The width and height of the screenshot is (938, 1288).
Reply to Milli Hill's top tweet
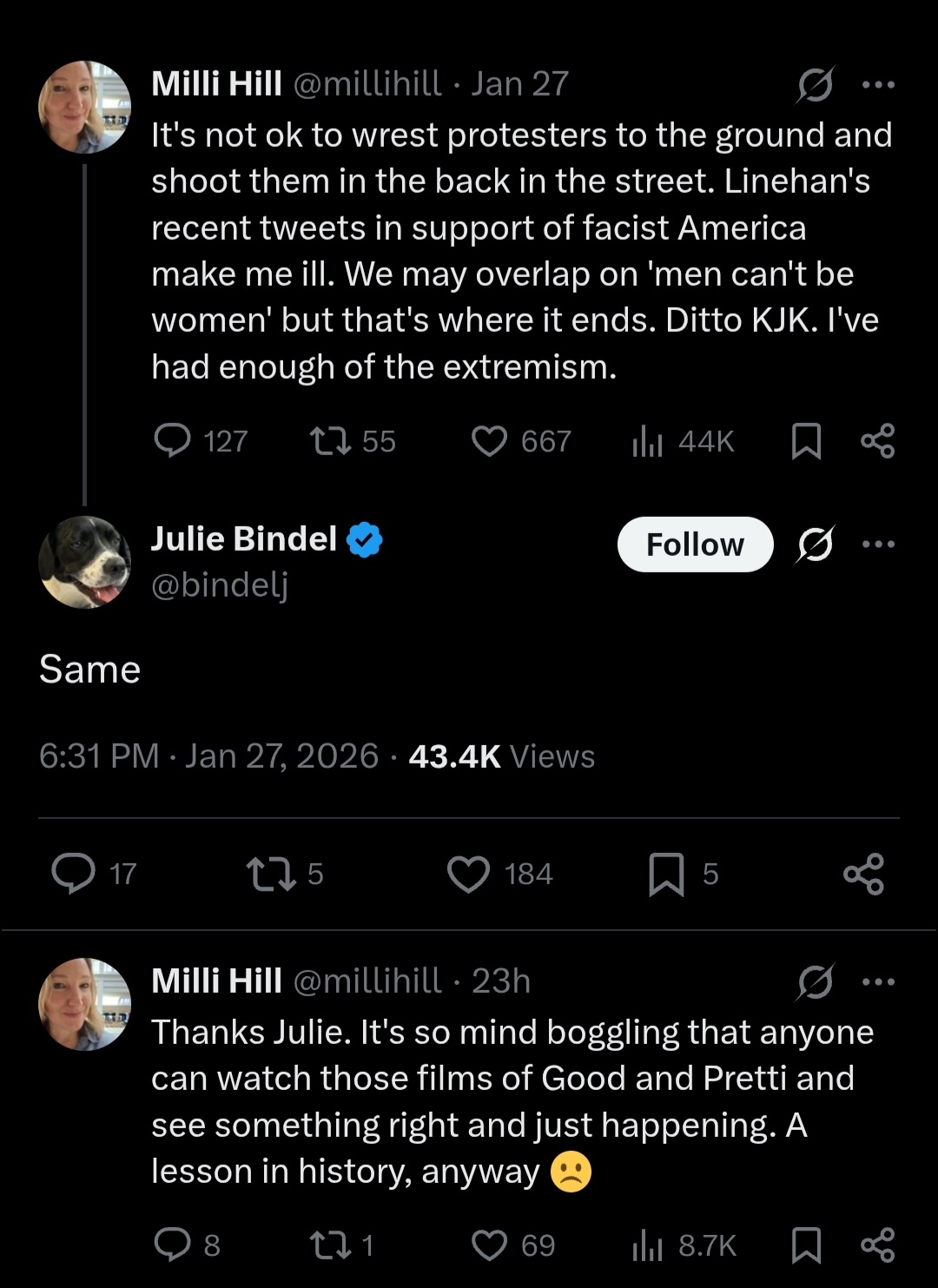tap(172, 440)
